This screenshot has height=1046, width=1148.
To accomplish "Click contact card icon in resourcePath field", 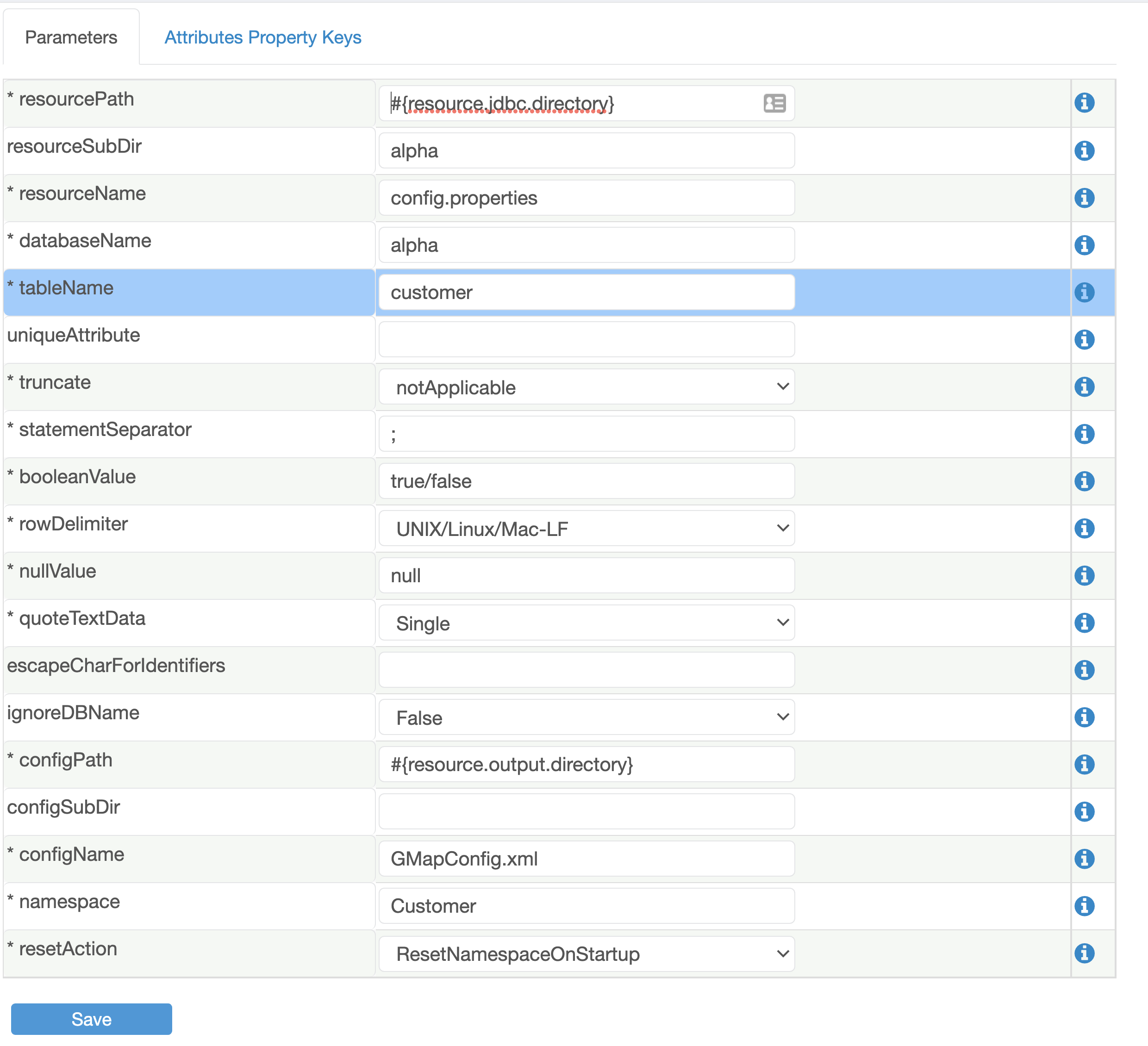I will tap(774, 103).
